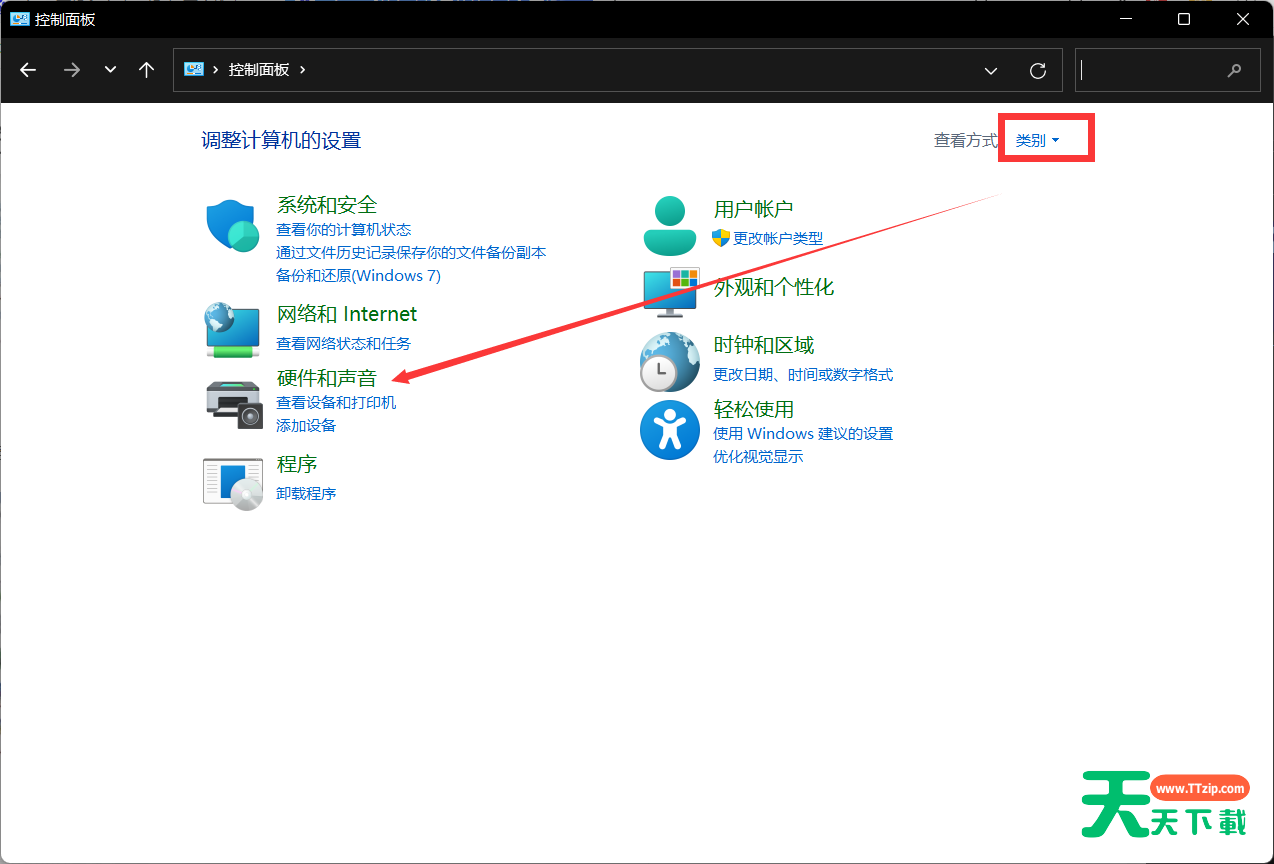The height and width of the screenshot is (864, 1274).
Task: Open the 硬件和声音 category heading
Action: [326, 378]
